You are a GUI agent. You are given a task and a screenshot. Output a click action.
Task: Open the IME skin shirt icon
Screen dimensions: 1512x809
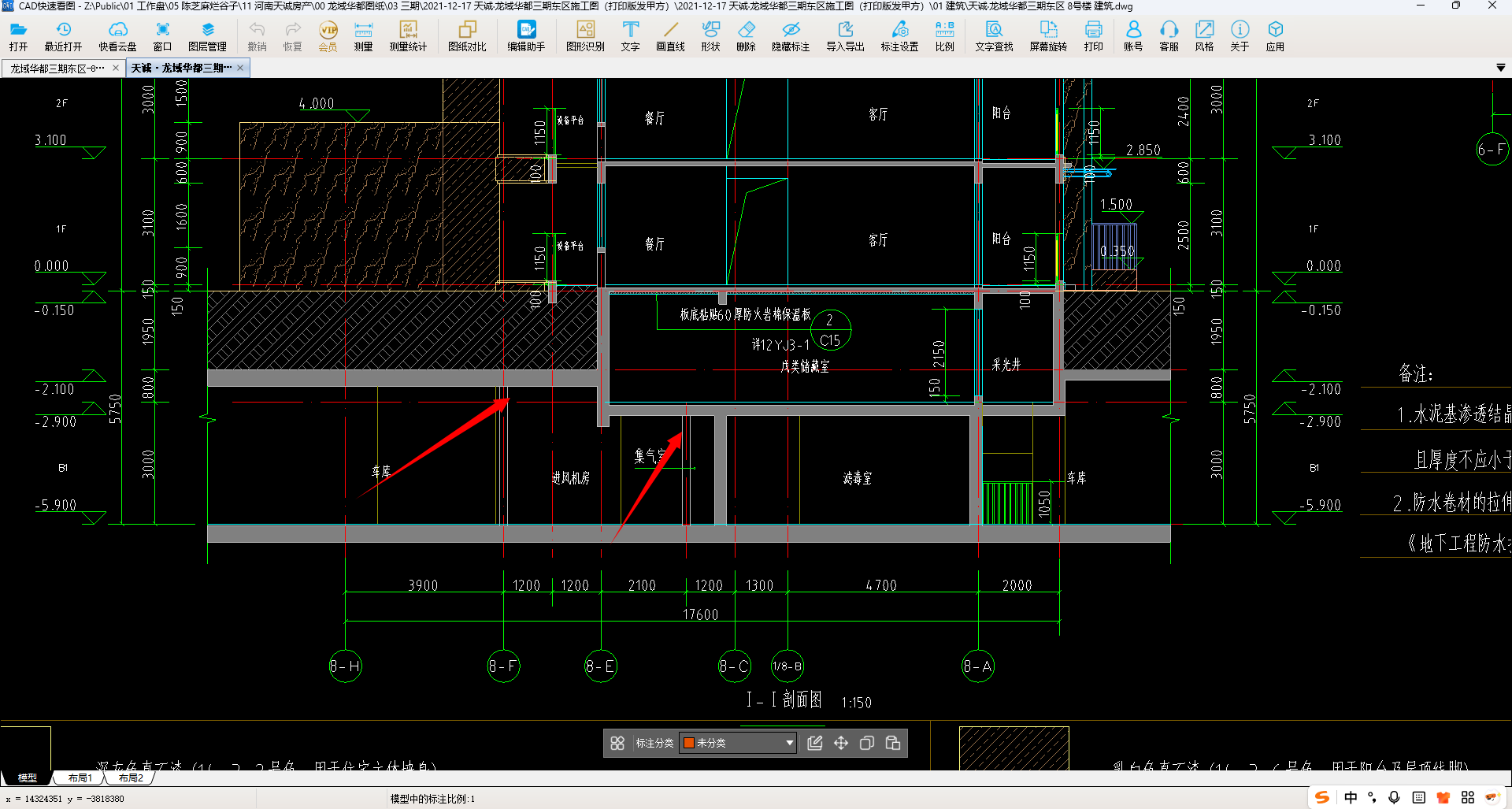pyautogui.click(x=1443, y=797)
